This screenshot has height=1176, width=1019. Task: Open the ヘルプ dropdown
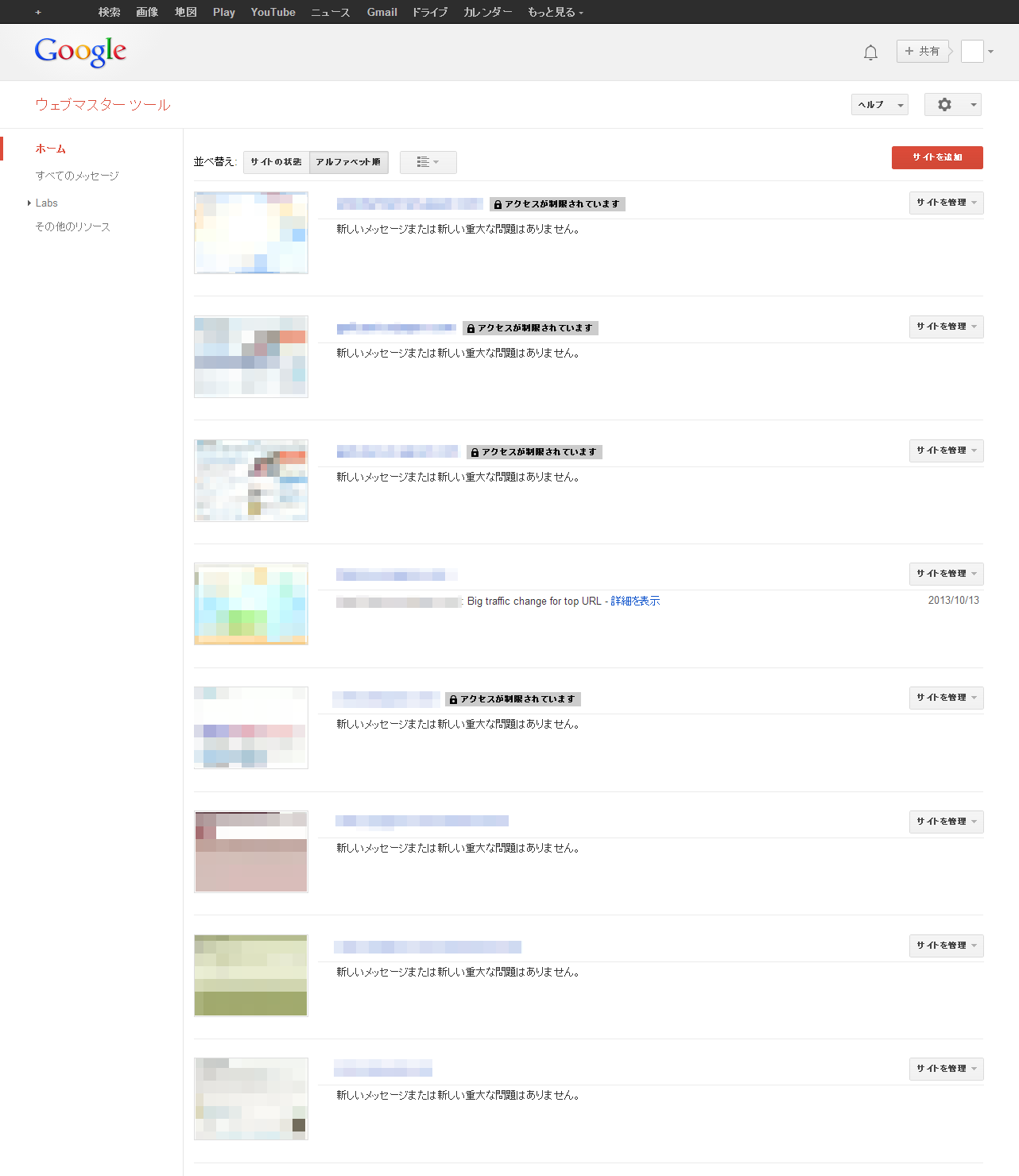[x=879, y=105]
